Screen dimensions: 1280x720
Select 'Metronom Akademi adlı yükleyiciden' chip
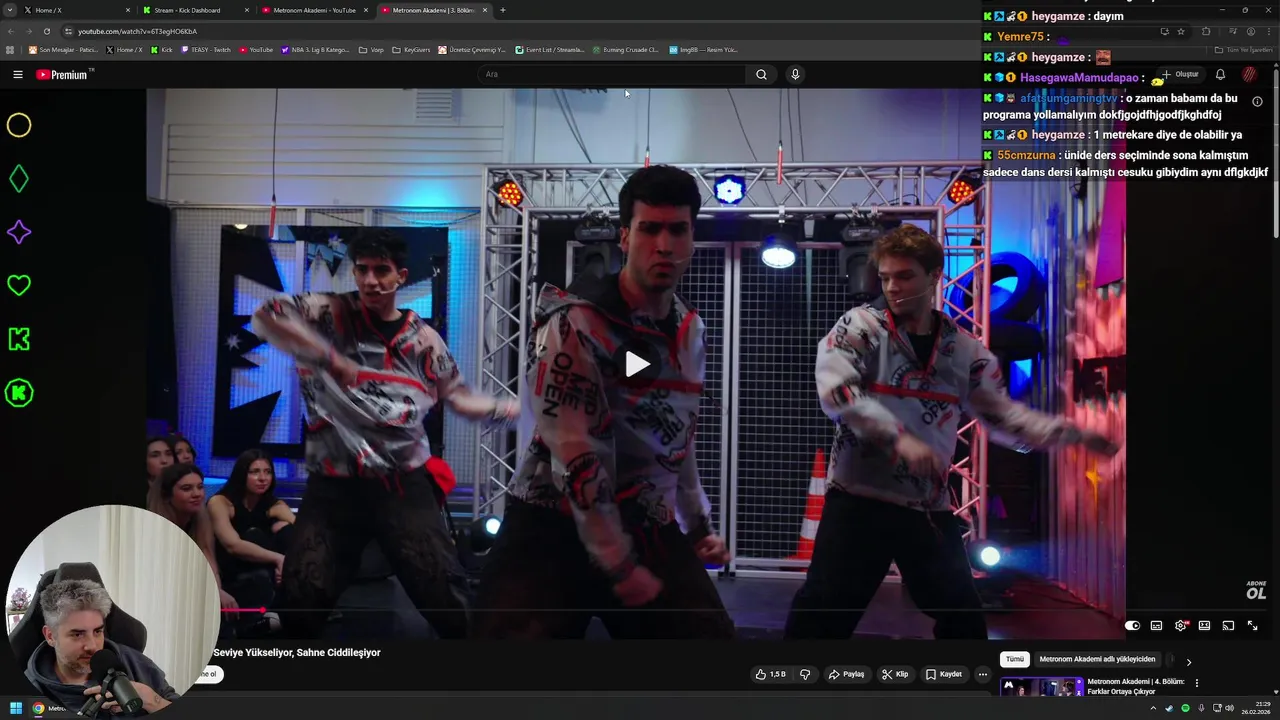pos(1097,659)
